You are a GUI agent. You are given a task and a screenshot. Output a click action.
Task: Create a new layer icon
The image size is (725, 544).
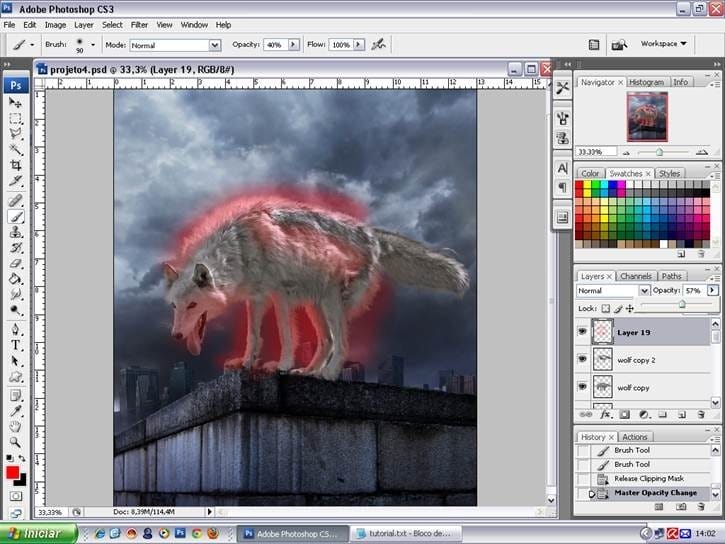pyautogui.click(x=682, y=415)
